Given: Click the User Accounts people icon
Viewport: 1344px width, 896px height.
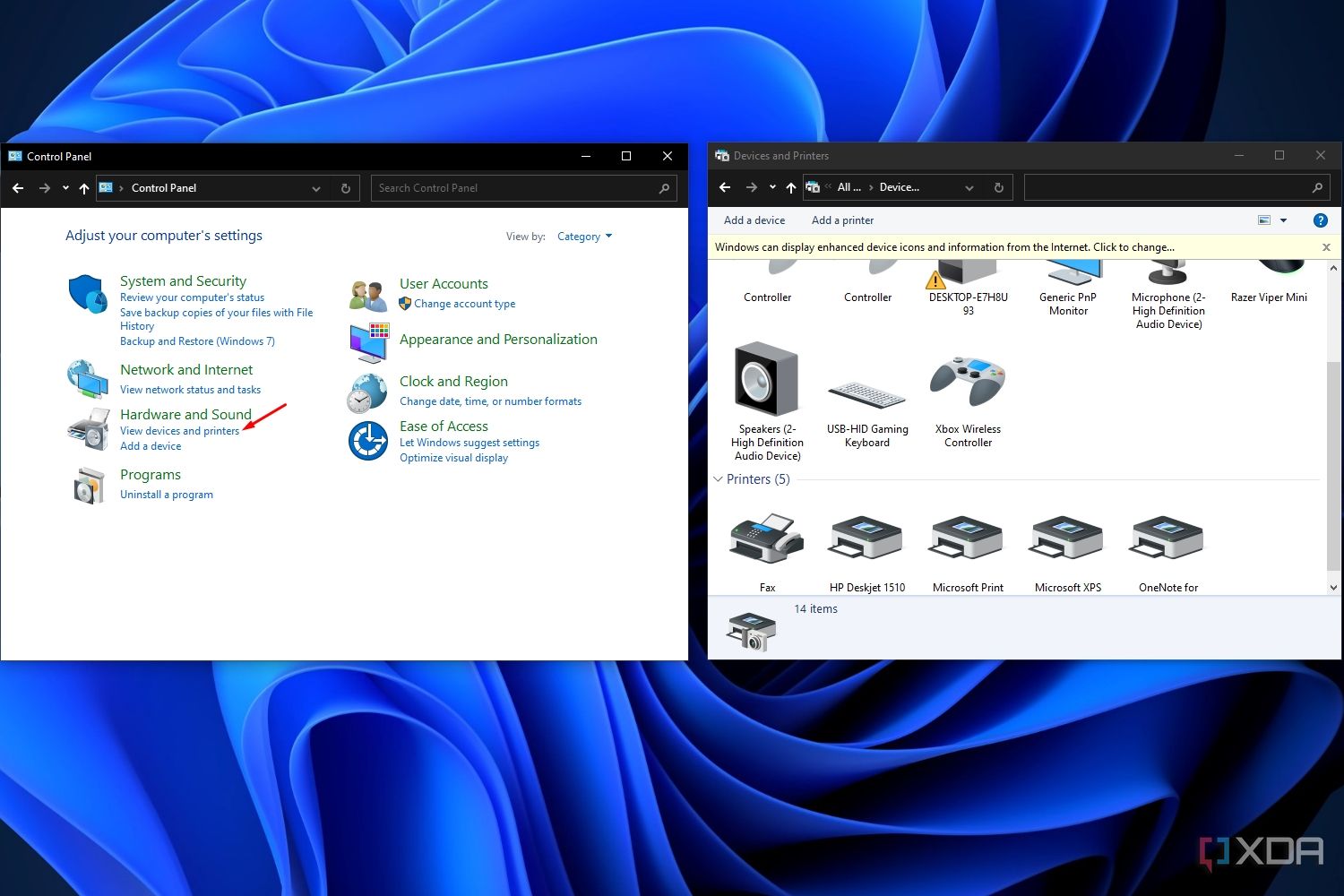Looking at the screenshot, I should point(368,295).
